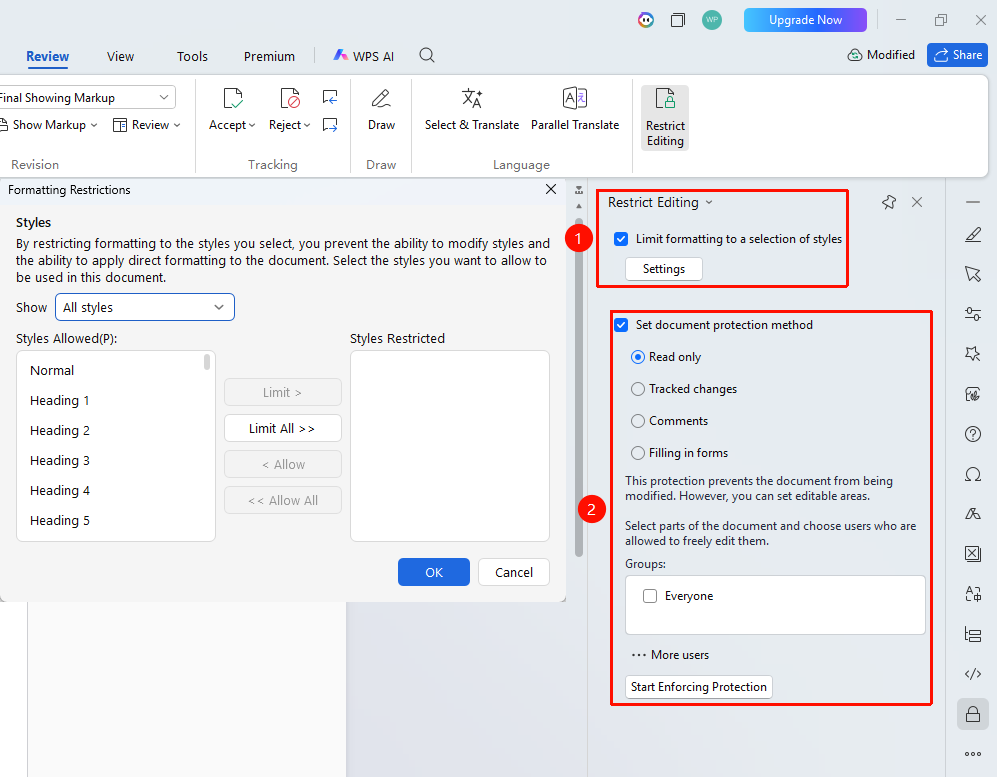The height and width of the screenshot is (777, 997).
Task: Click Start Enforcing Protection button
Action: pyautogui.click(x=699, y=687)
